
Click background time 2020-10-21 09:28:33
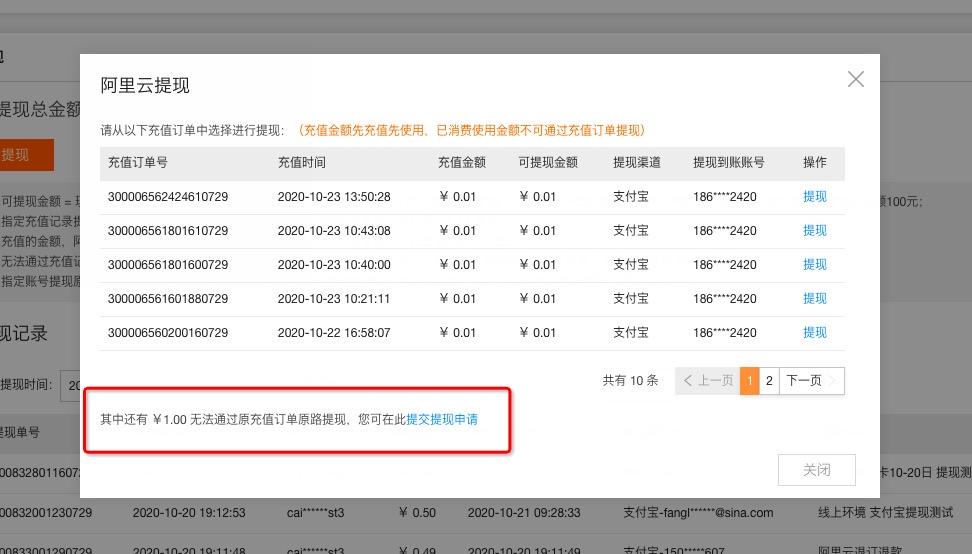(524, 513)
